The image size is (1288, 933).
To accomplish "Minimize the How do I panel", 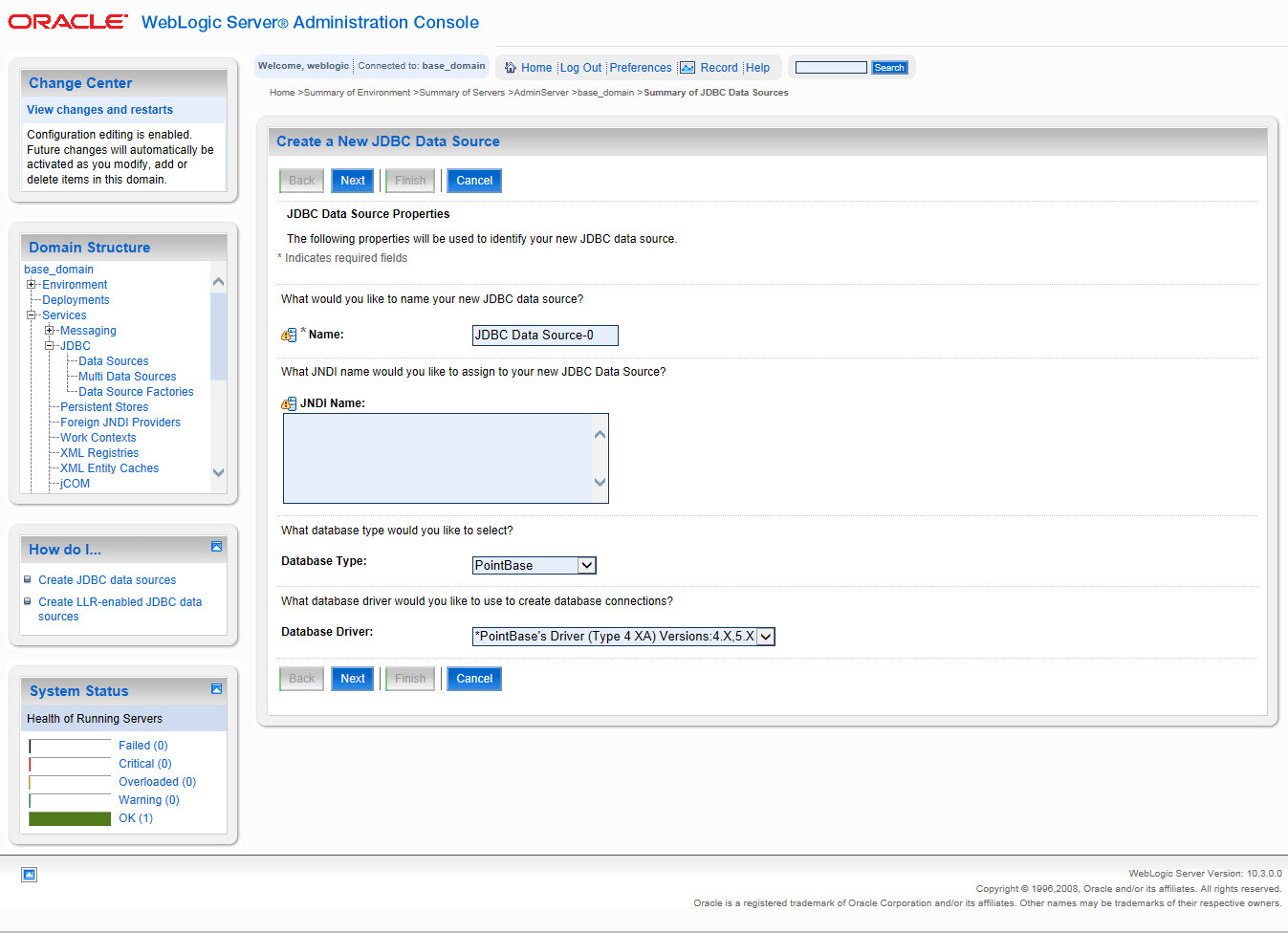I will pos(216,547).
